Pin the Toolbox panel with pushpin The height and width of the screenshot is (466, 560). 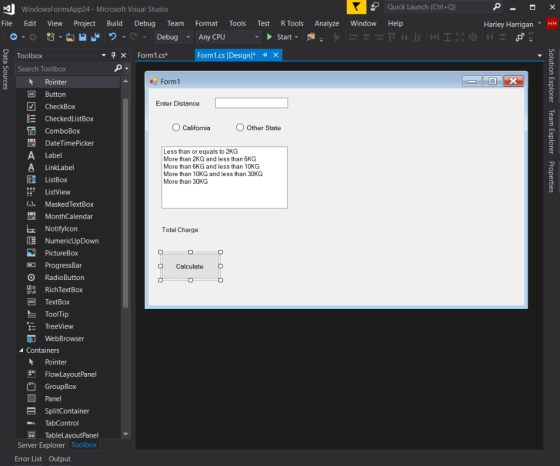pyautogui.click(x=113, y=55)
